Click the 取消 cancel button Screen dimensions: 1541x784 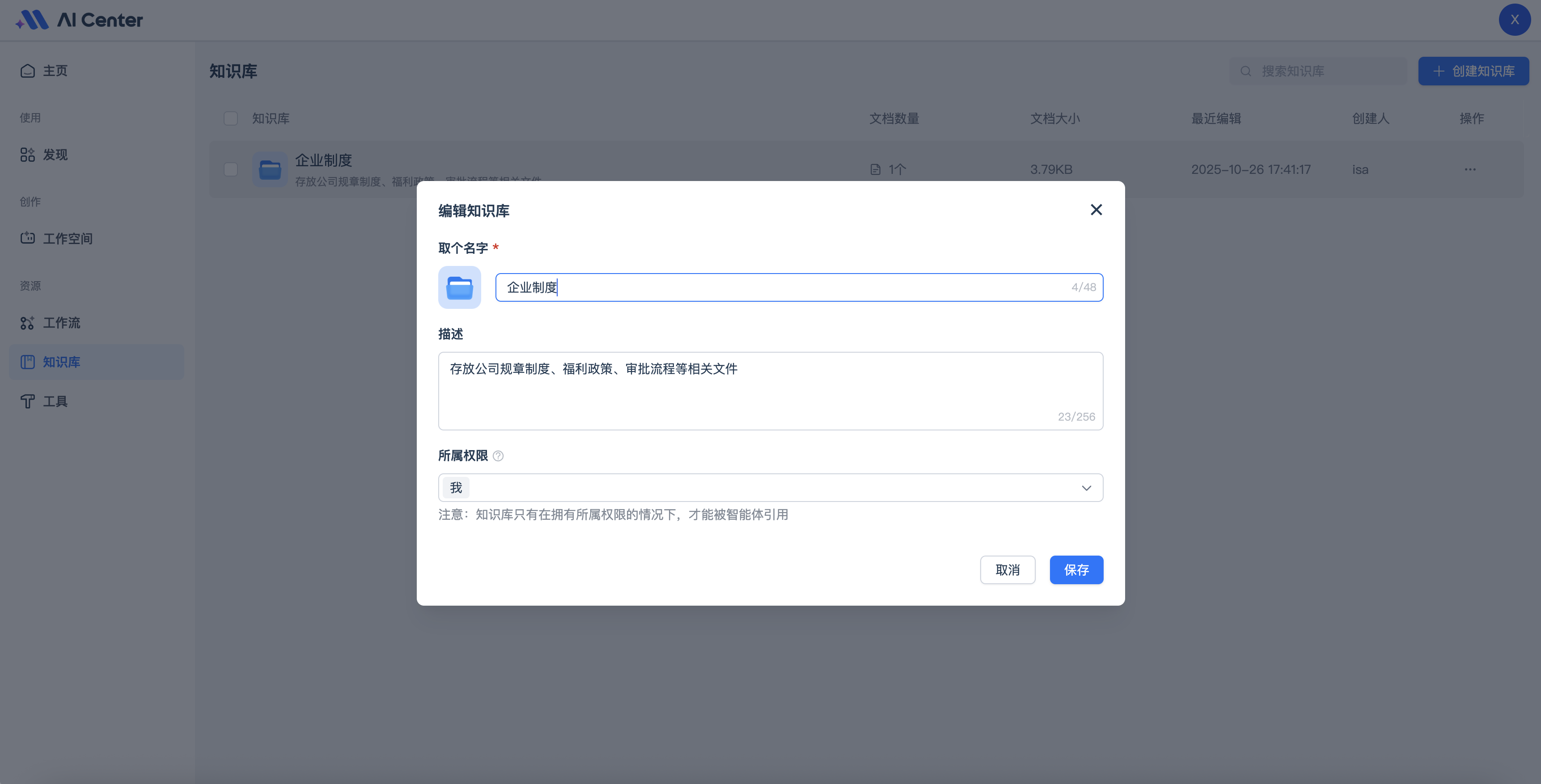(1008, 570)
